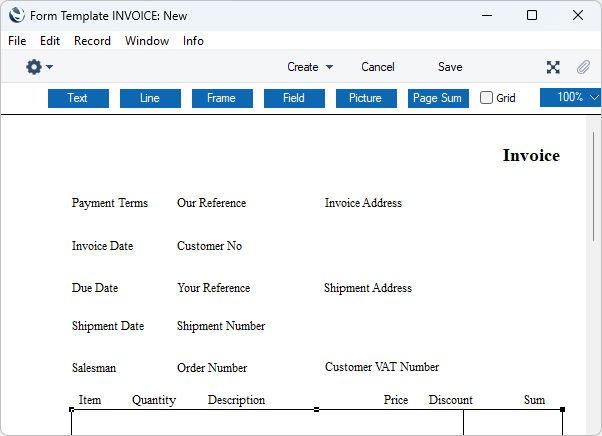Open the Window menu
The height and width of the screenshot is (436, 602).
point(147,41)
